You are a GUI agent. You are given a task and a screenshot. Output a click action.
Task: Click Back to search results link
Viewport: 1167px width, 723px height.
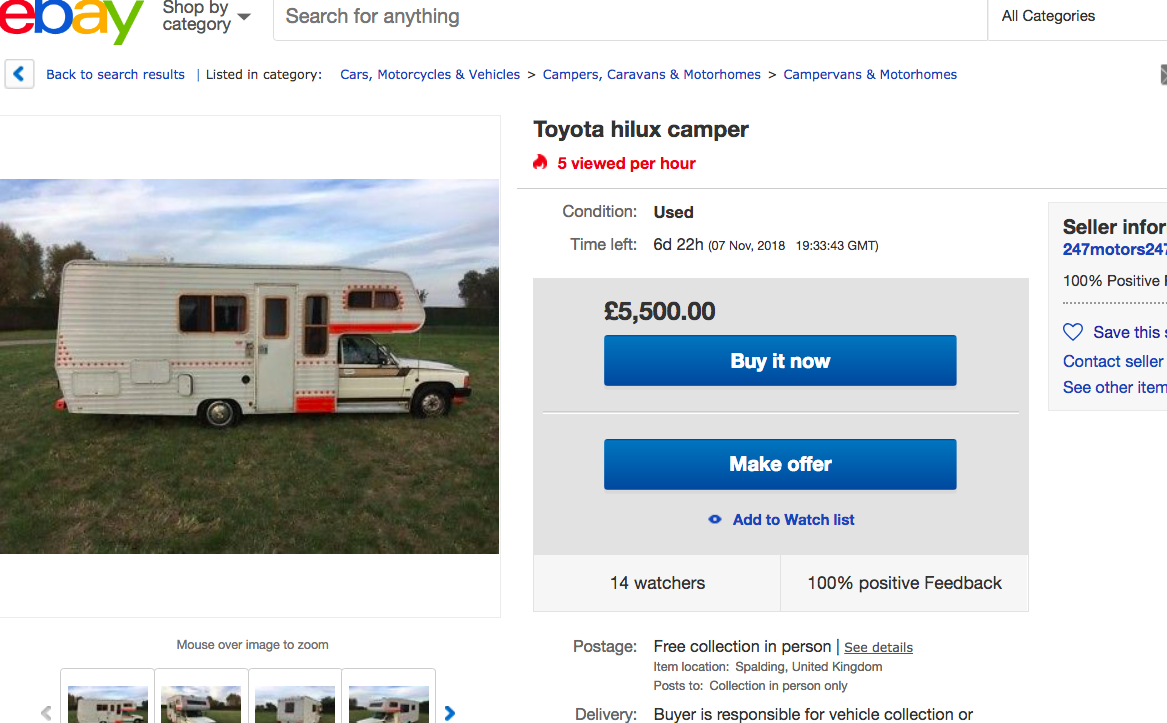tap(115, 74)
